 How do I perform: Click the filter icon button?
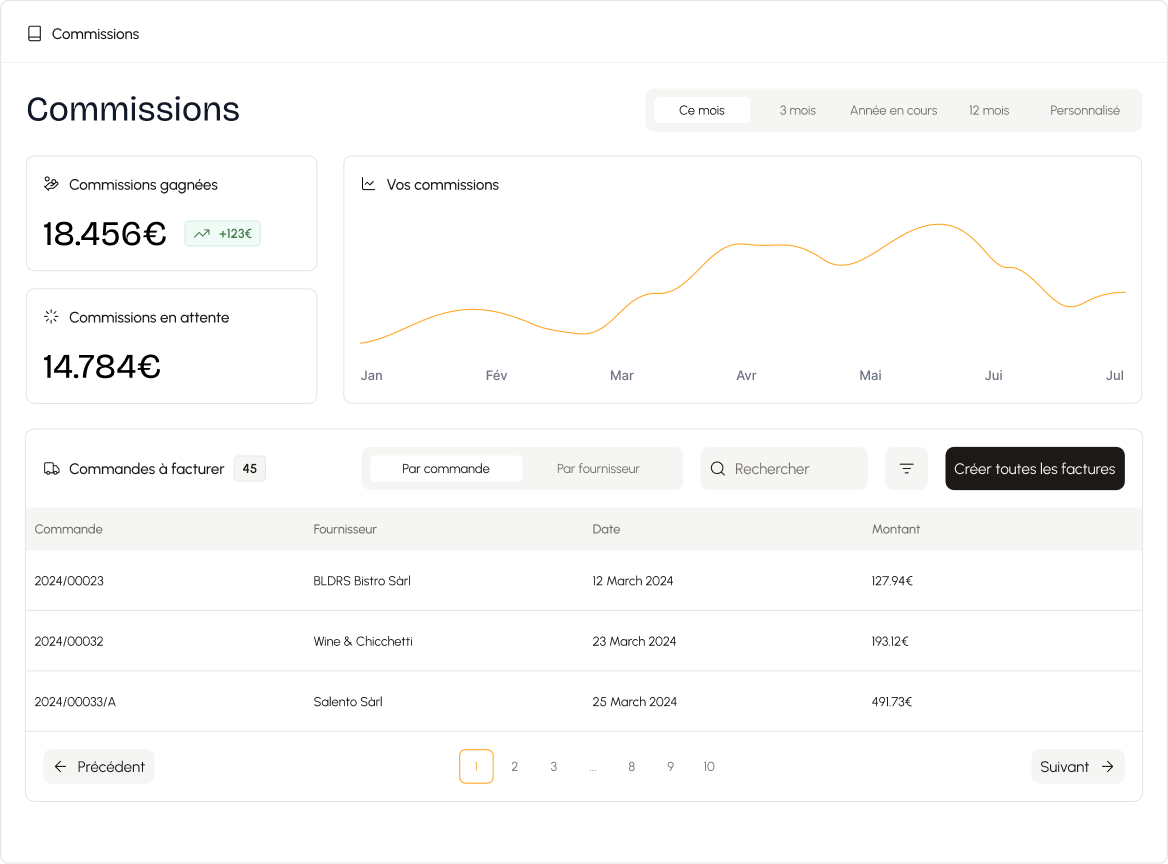coord(906,468)
